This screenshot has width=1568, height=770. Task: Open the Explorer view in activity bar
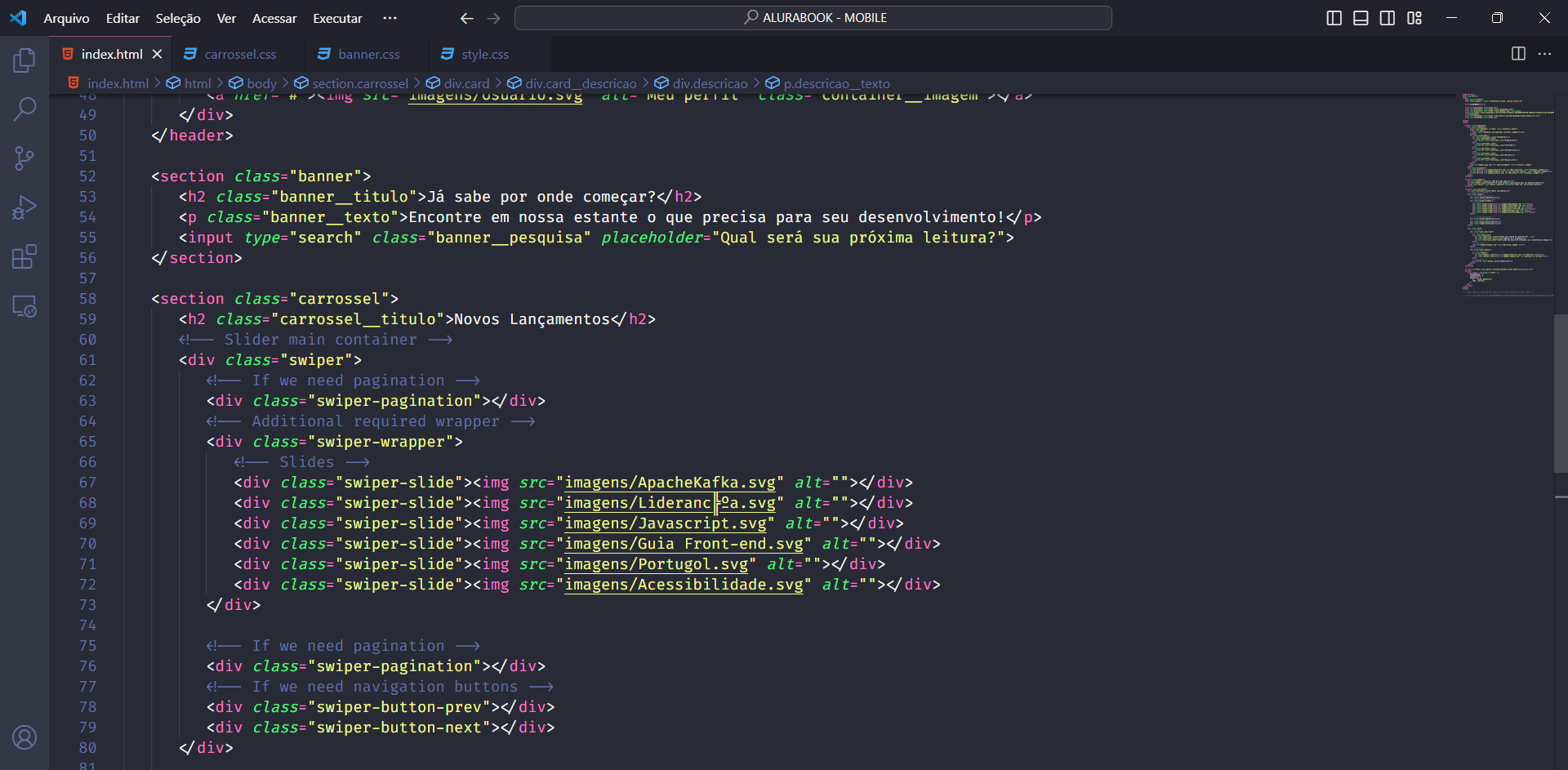point(24,60)
